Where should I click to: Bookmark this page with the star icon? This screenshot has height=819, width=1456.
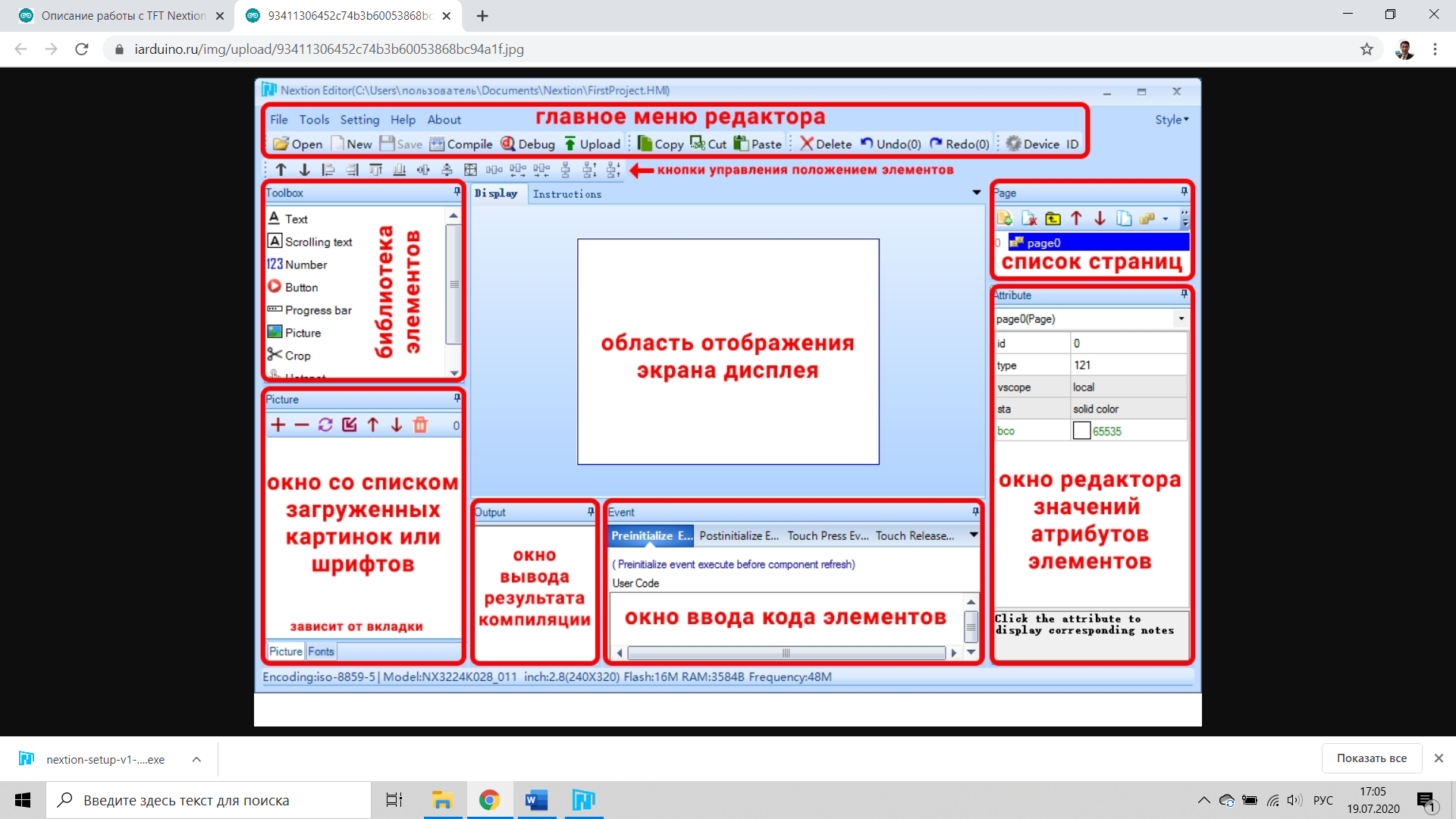click(1367, 49)
